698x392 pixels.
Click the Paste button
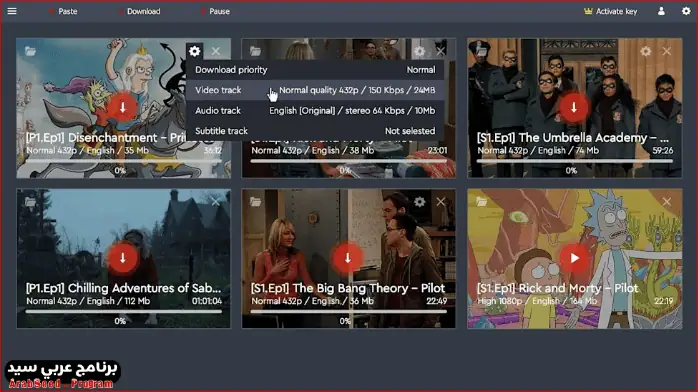[63, 11]
